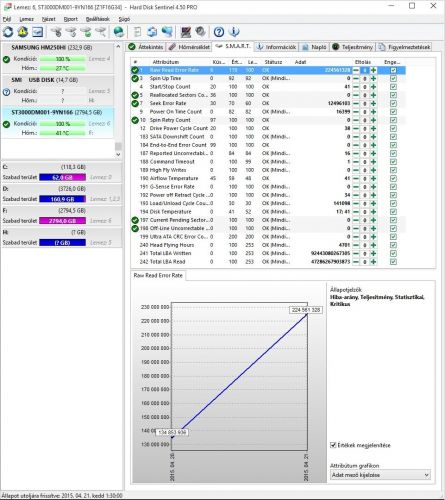Click the disk list scroll down arrow

[118, 155]
